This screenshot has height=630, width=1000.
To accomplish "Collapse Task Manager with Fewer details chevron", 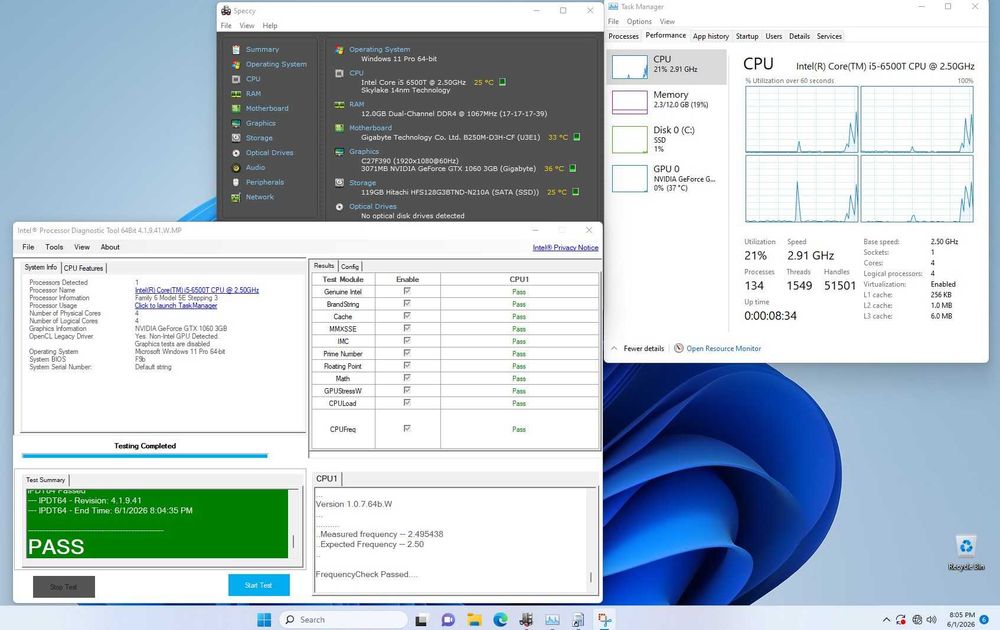I will point(614,348).
